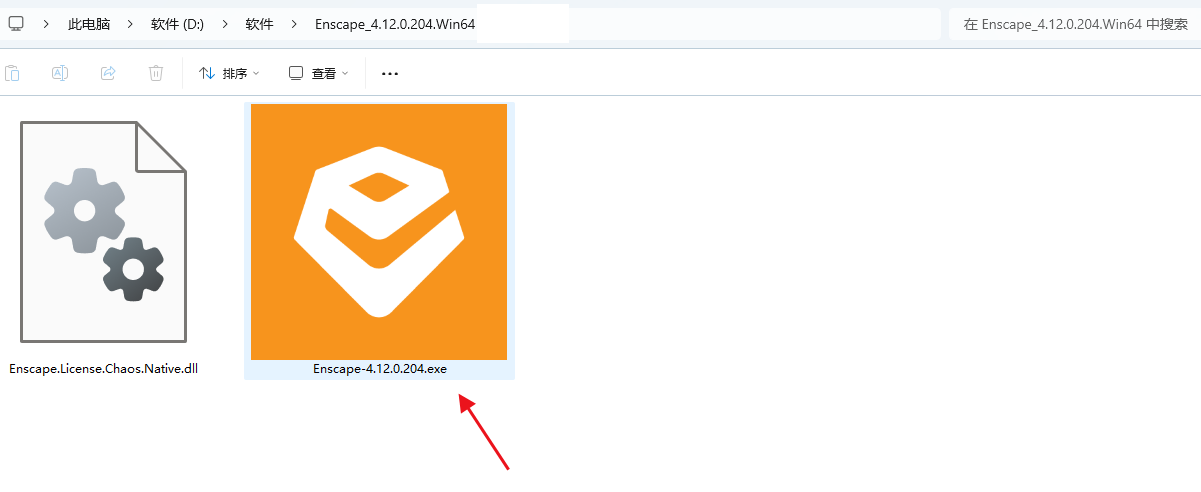Click the Enscape_4.12.0.204.Win64 breadcrumb segment
Viewport: 1201px width, 492px height.
pos(394,23)
